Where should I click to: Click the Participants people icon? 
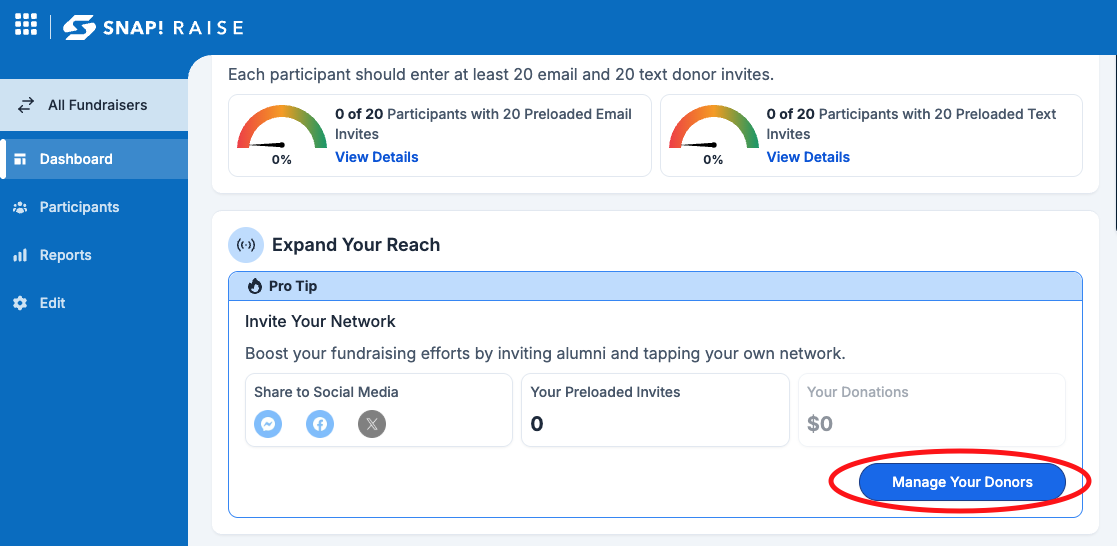pos(20,207)
